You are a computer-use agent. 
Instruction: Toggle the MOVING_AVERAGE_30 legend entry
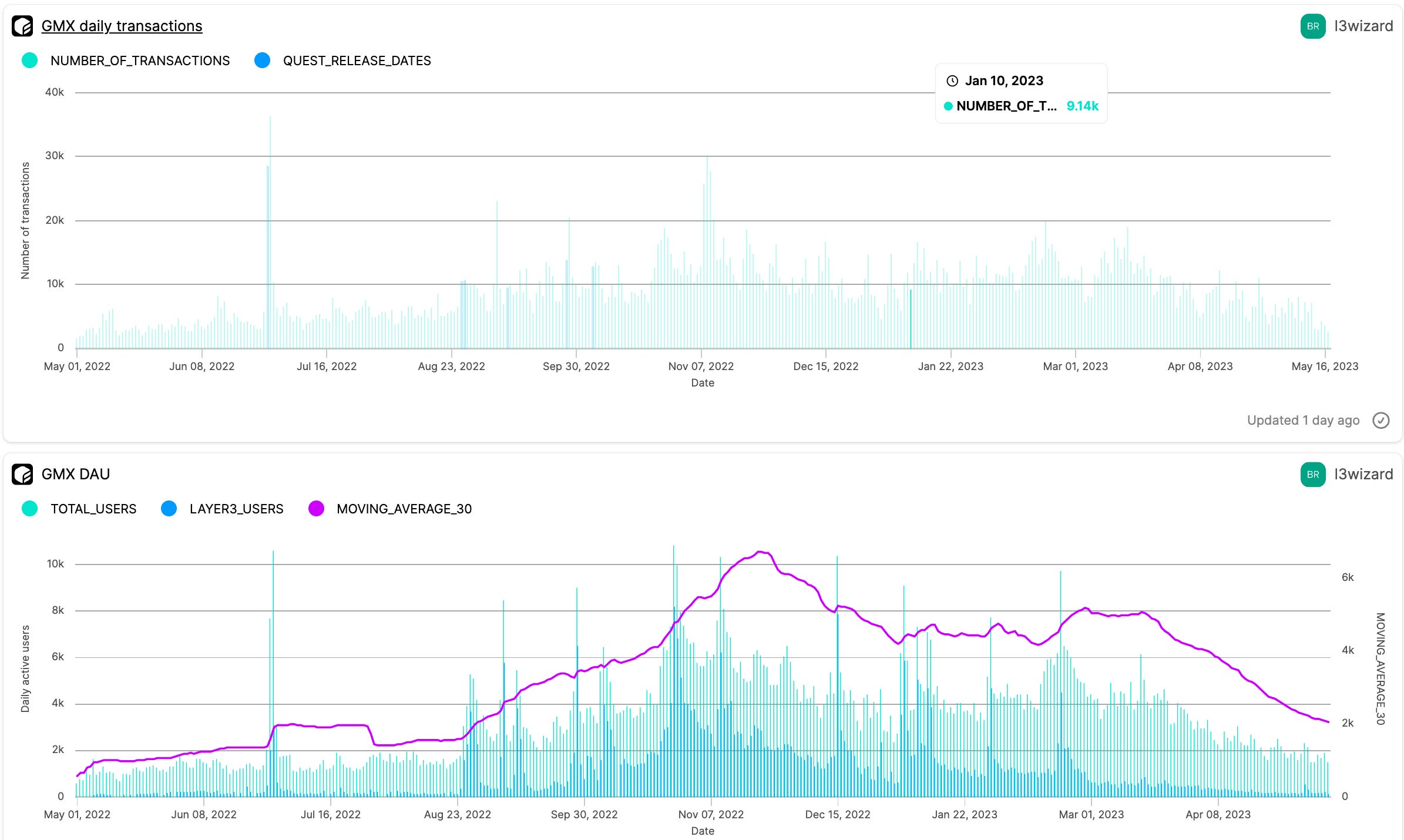[404, 509]
